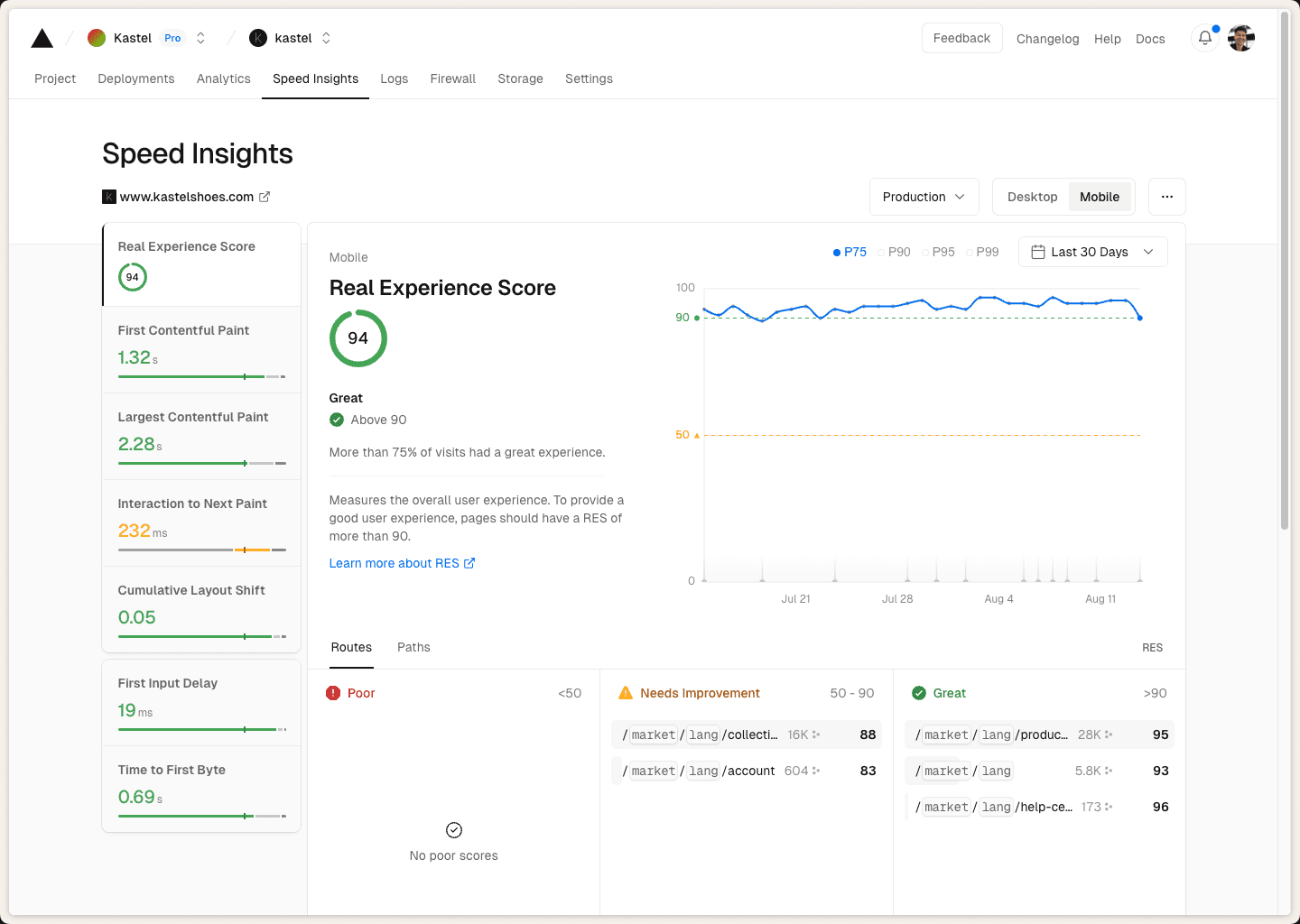This screenshot has height=924, width=1300.
Task: Expand the kastel project switcher
Action: [326, 38]
